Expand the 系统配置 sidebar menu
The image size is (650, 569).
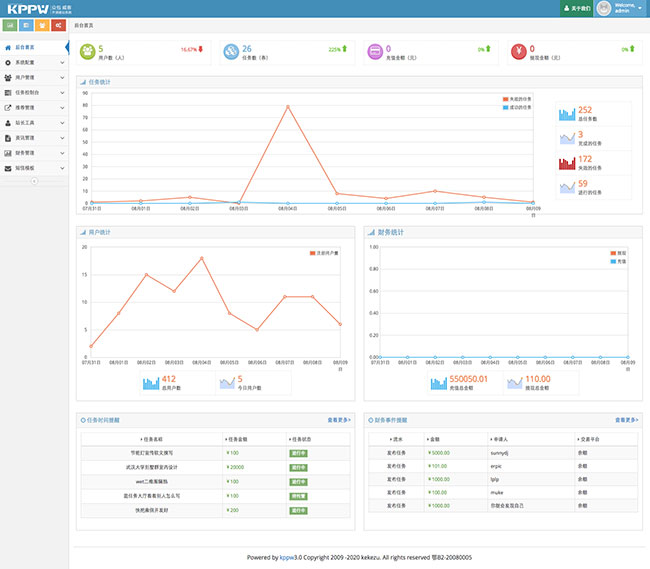[33, 62]
